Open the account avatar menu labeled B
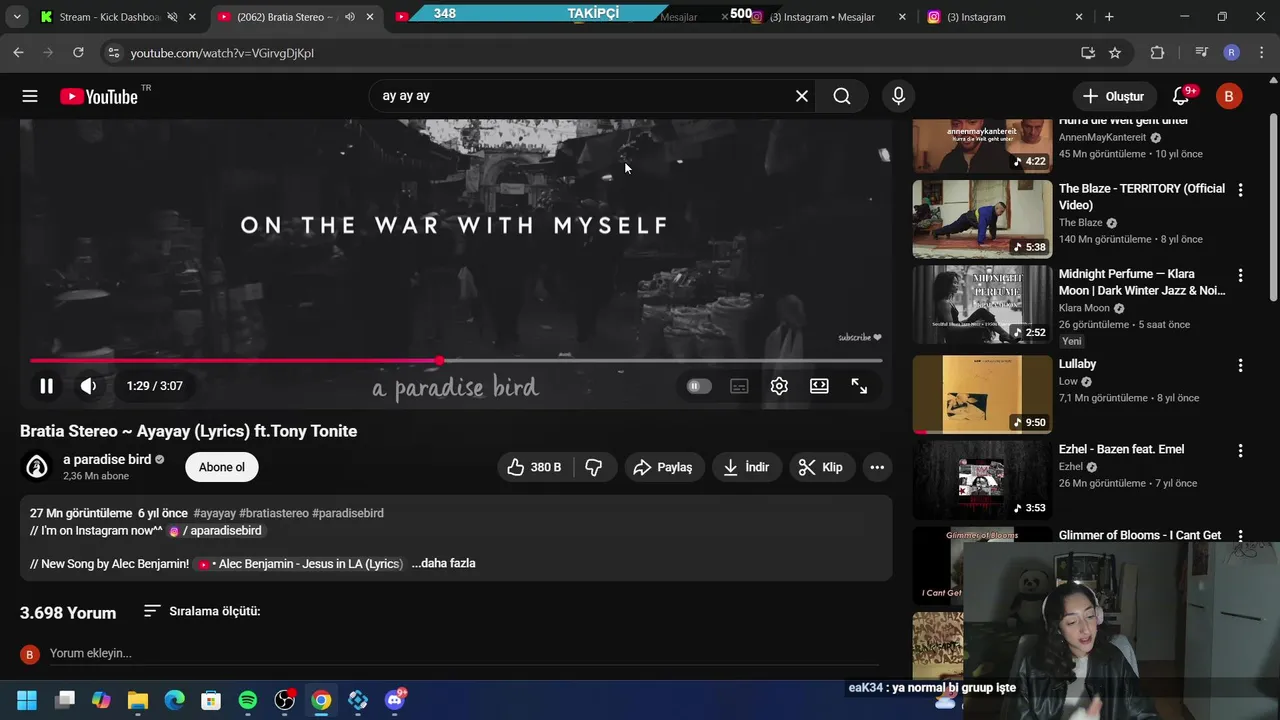Viewport: 1280px width, 720px height. (x=1228, y=96)
